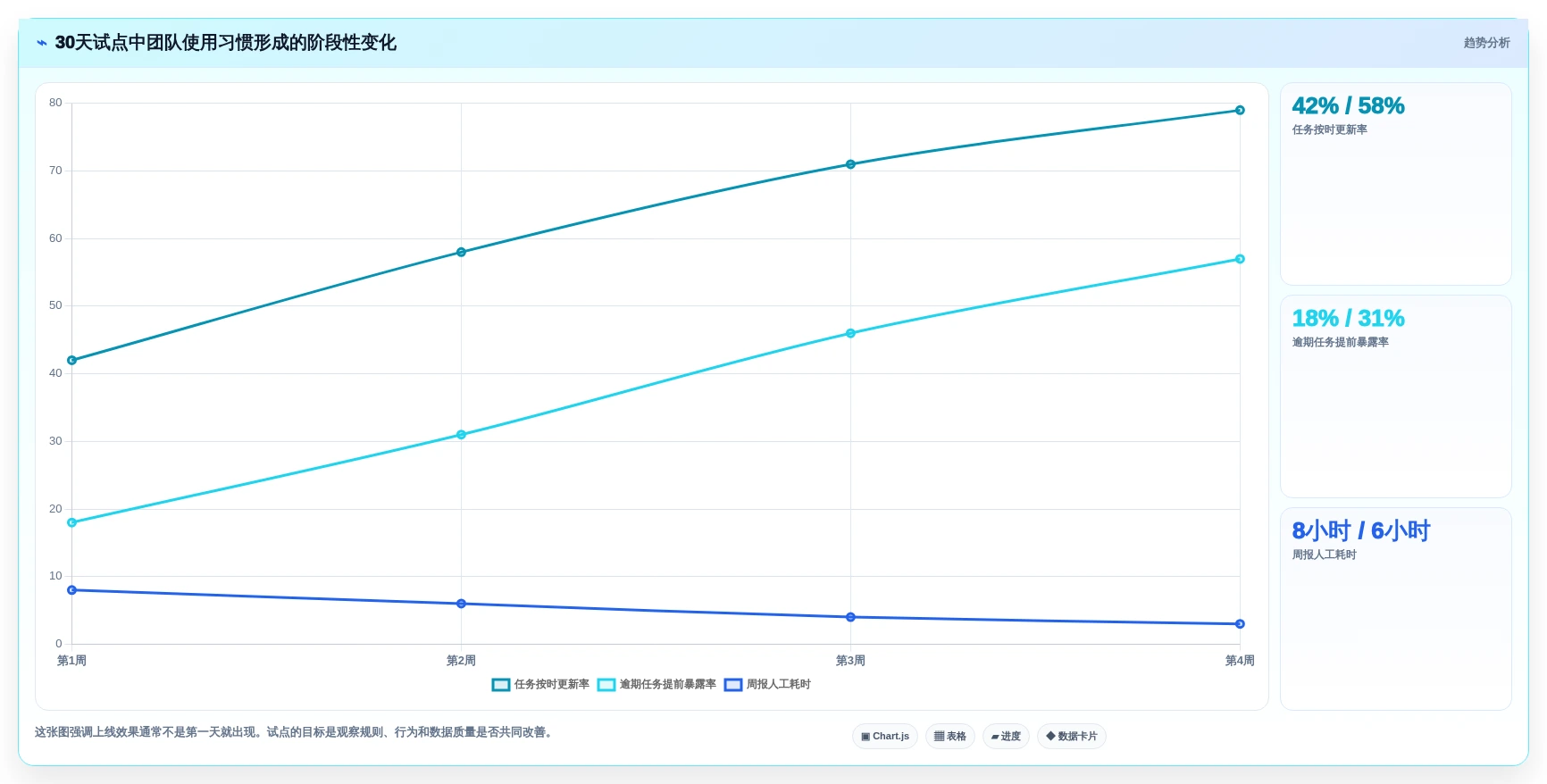This screenshot has width=1547, height=784.
Task: Click the 任务按时更新率 point at 第1周
Action: (72, 361)
